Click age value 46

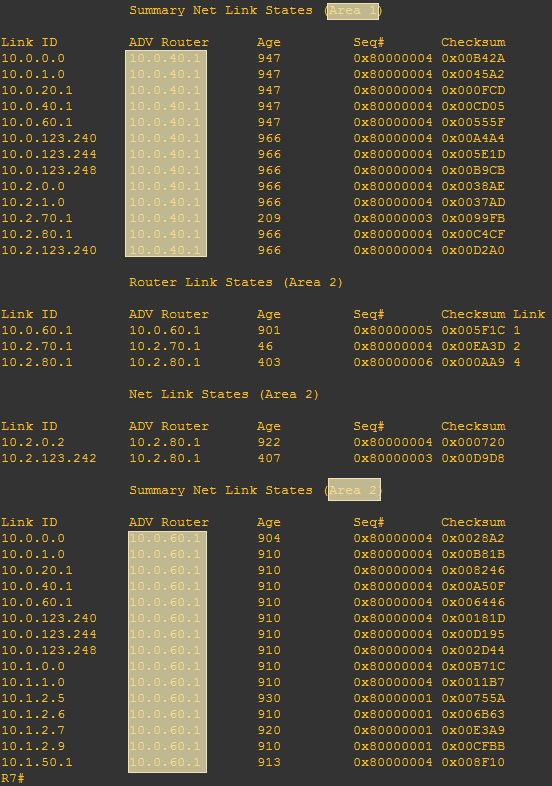click(265, 346)
